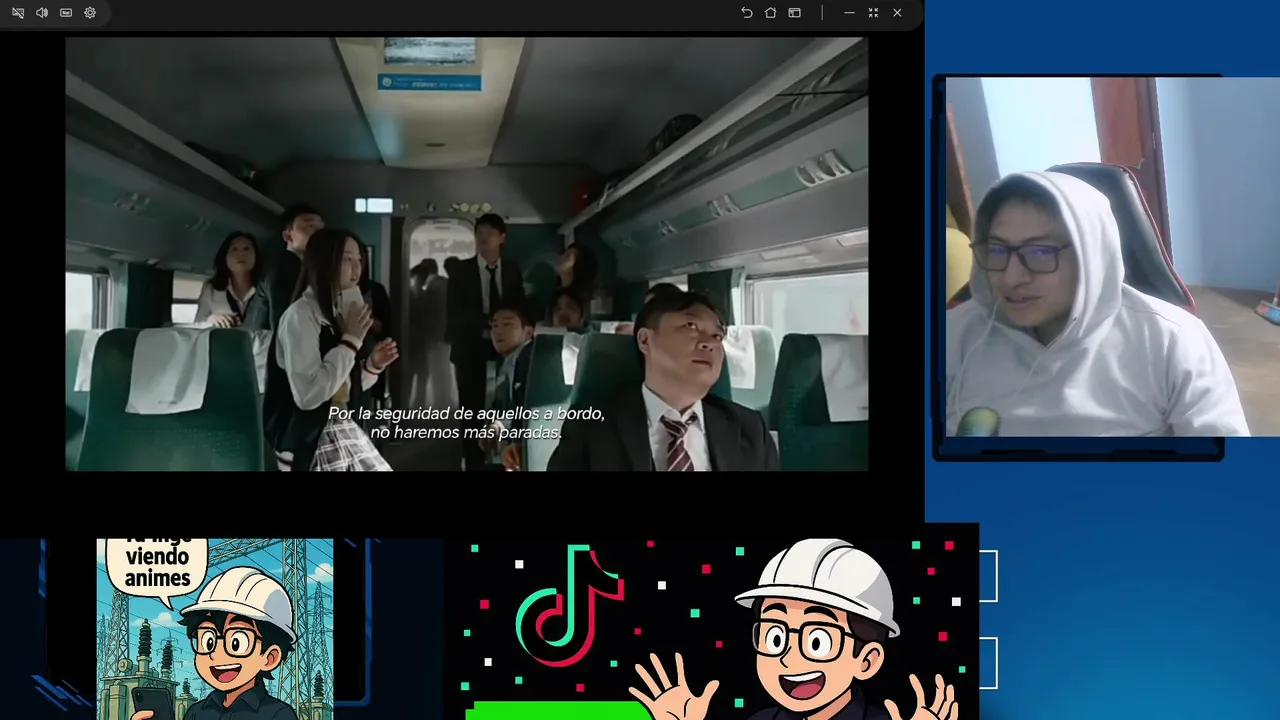Click the home icon in the title bar

tap(770, 13)
